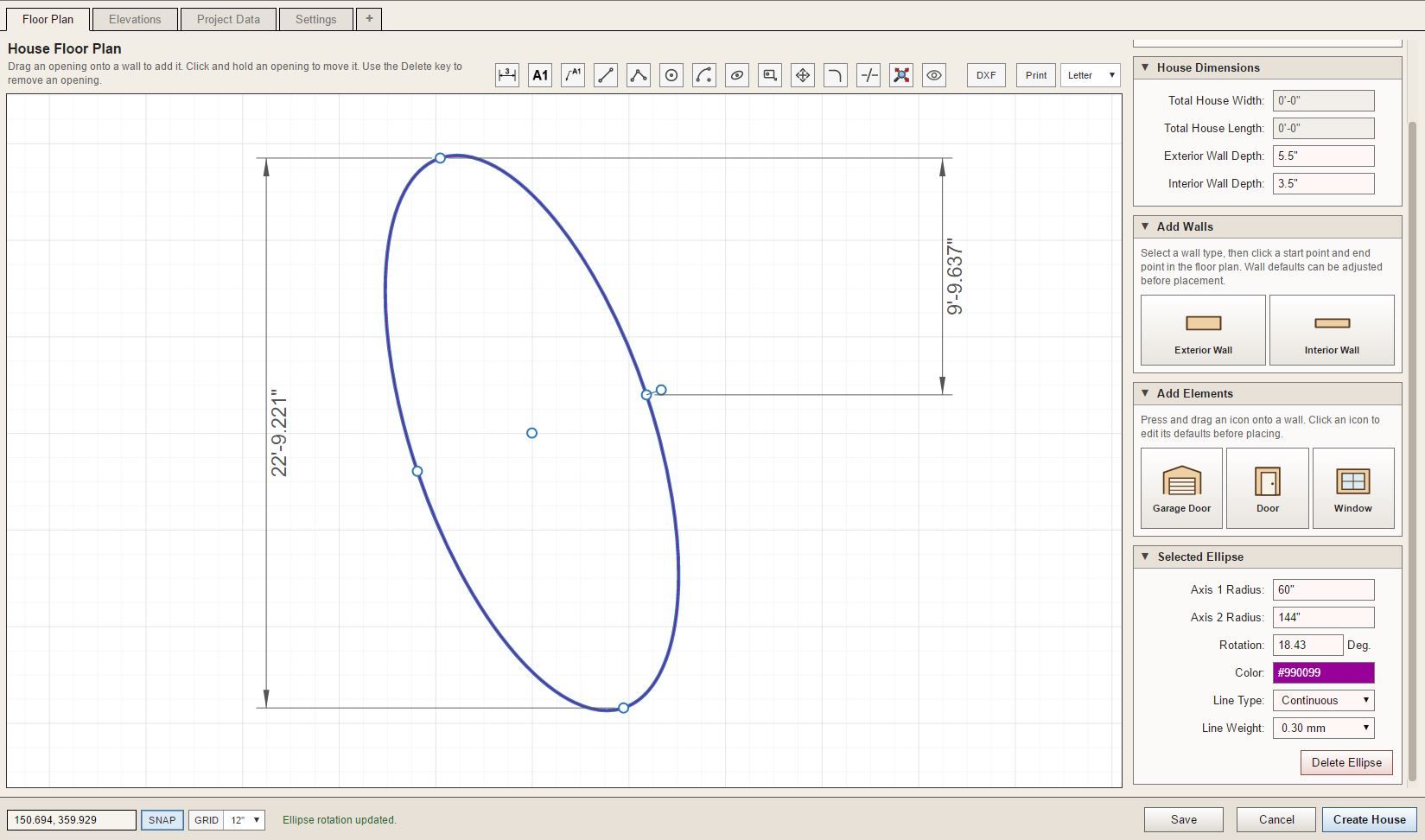
Task: Collapse the House Dimensions section
Action: point(1267,67)
